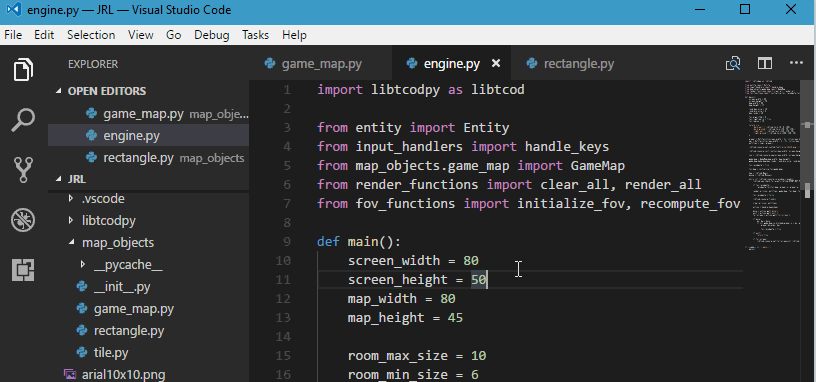Select engine.py in Open Editors
This screenshot has height=382, width=816.
(148, 135)
